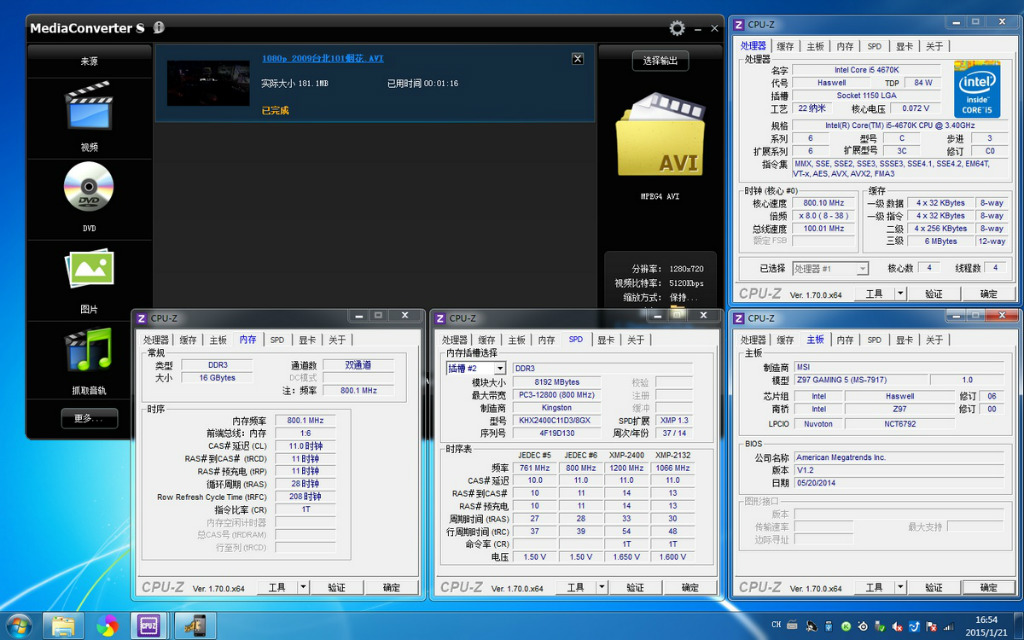
Task: Remove the converted AVI item with X
Action: pos(577,59)
